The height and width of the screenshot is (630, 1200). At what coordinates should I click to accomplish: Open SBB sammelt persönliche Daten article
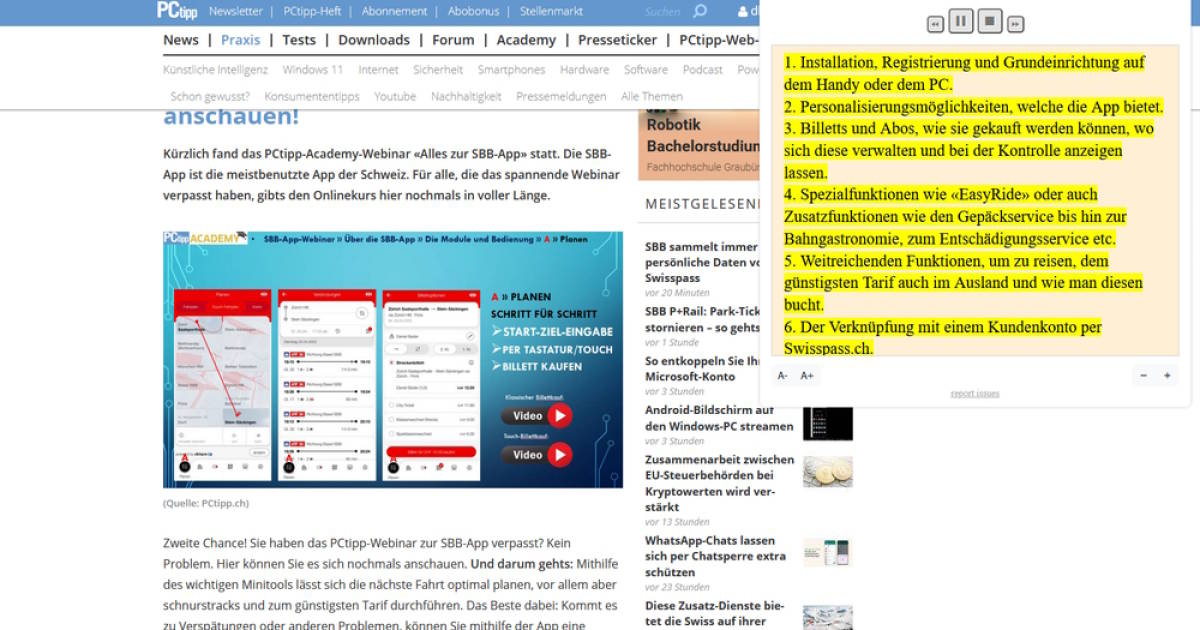click(x=701, y=262)
